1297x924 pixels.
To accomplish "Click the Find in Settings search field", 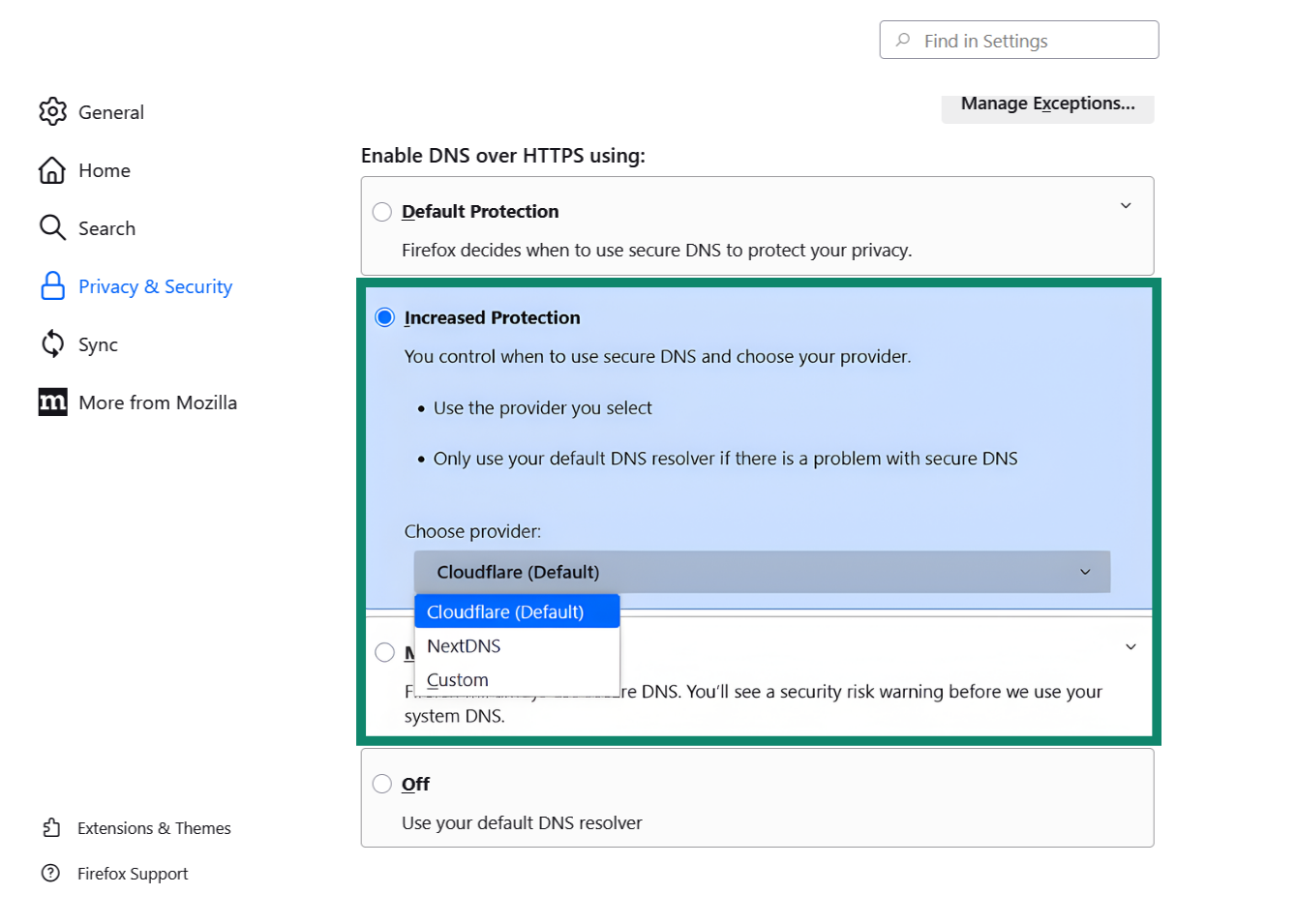I will click(1018, 40).
